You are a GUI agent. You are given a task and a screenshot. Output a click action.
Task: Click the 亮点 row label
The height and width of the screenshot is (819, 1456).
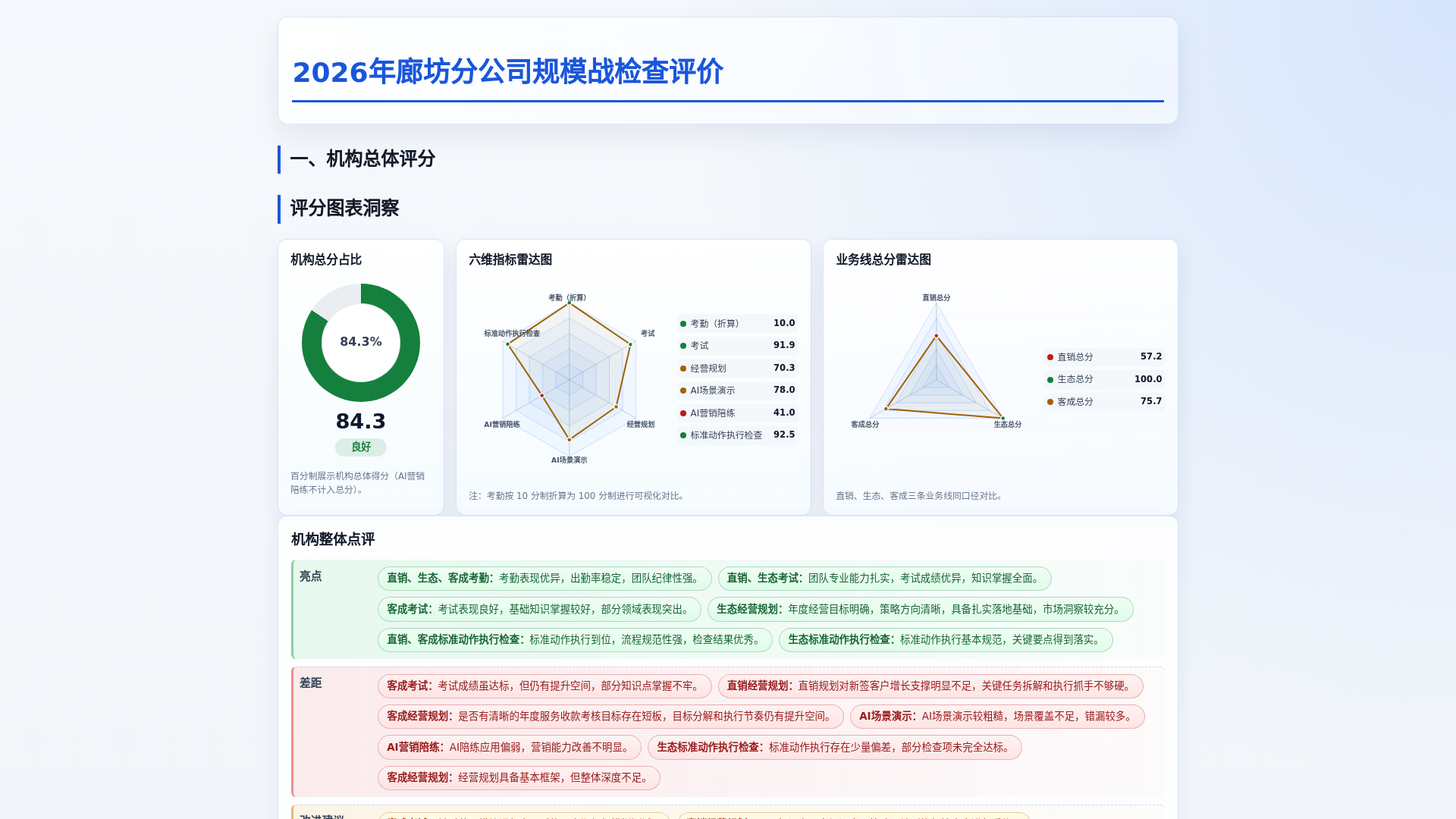coord(310,576)
